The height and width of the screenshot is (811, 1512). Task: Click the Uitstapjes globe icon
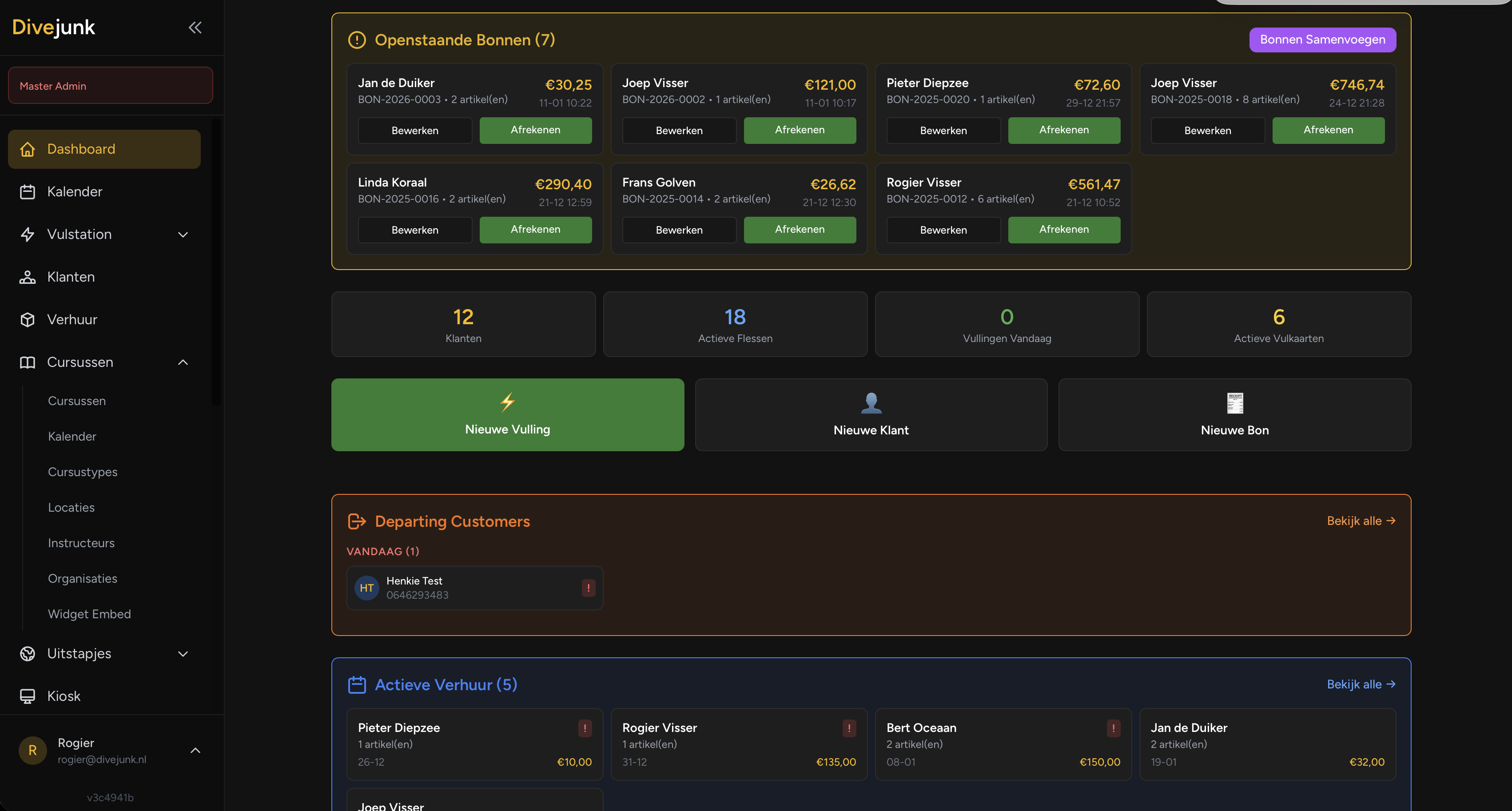point(28,654)
